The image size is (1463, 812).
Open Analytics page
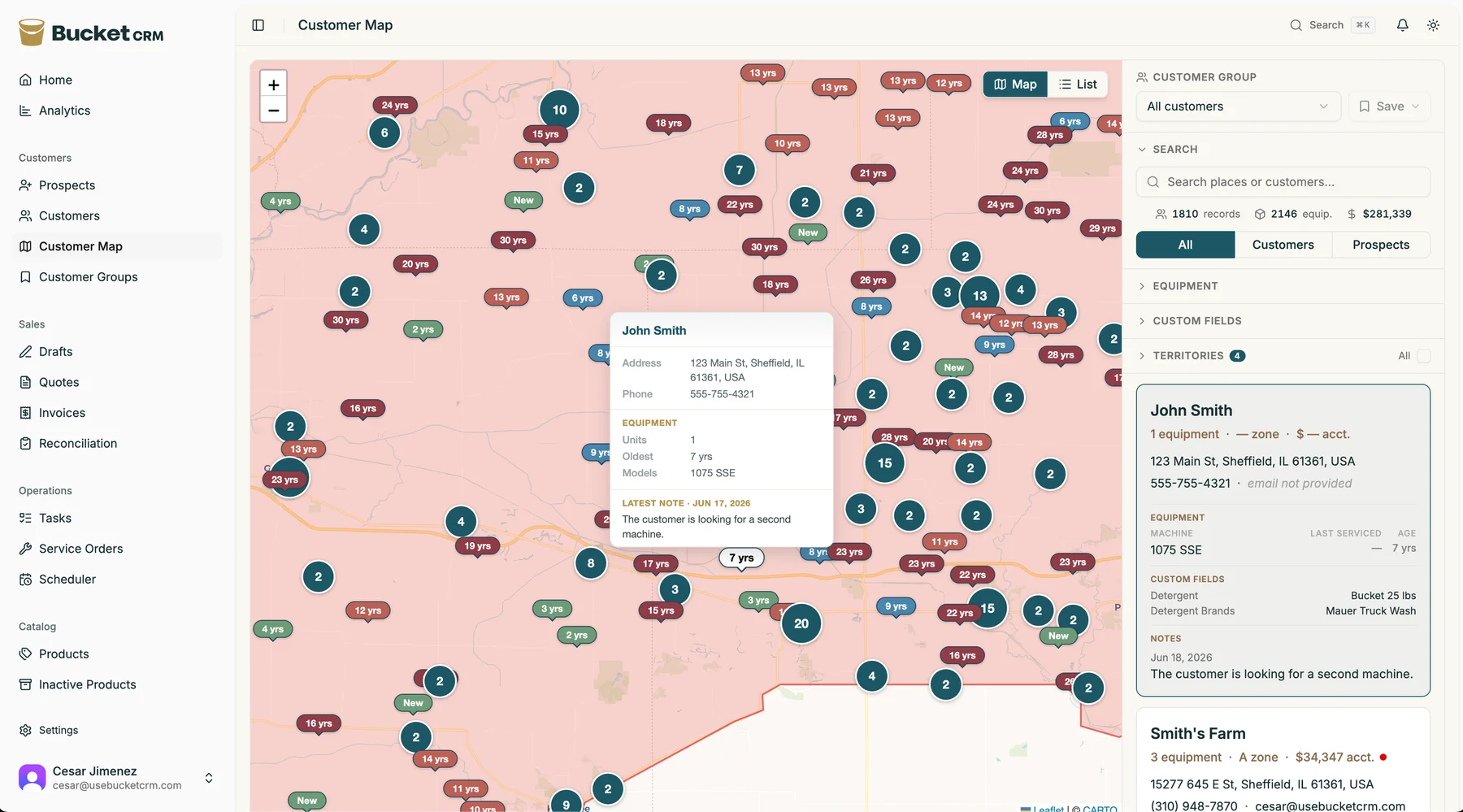tap(119, 111)
